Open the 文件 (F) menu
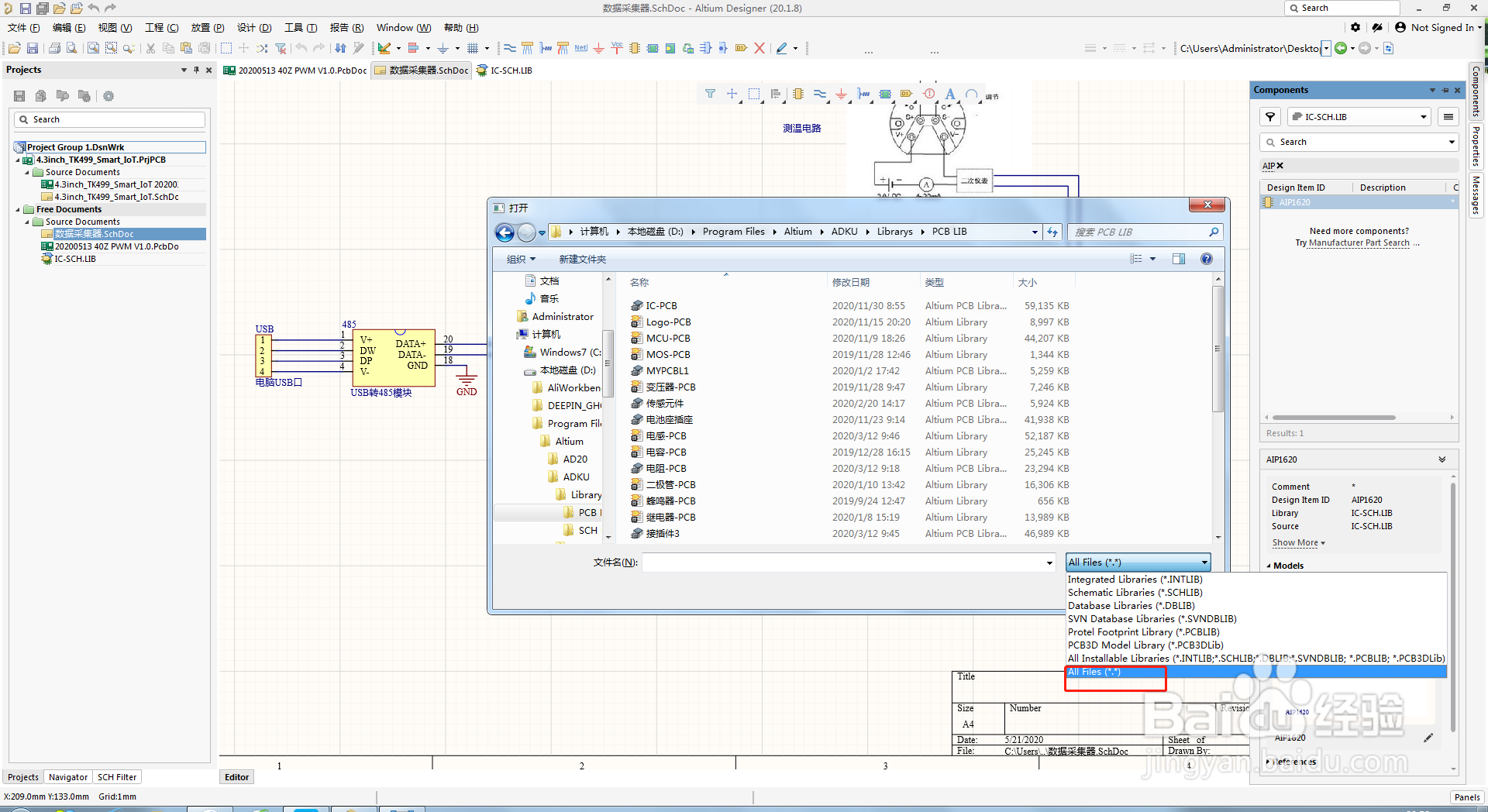The width and height of the screenshot is (1488, 812). (x=24, y=28)
